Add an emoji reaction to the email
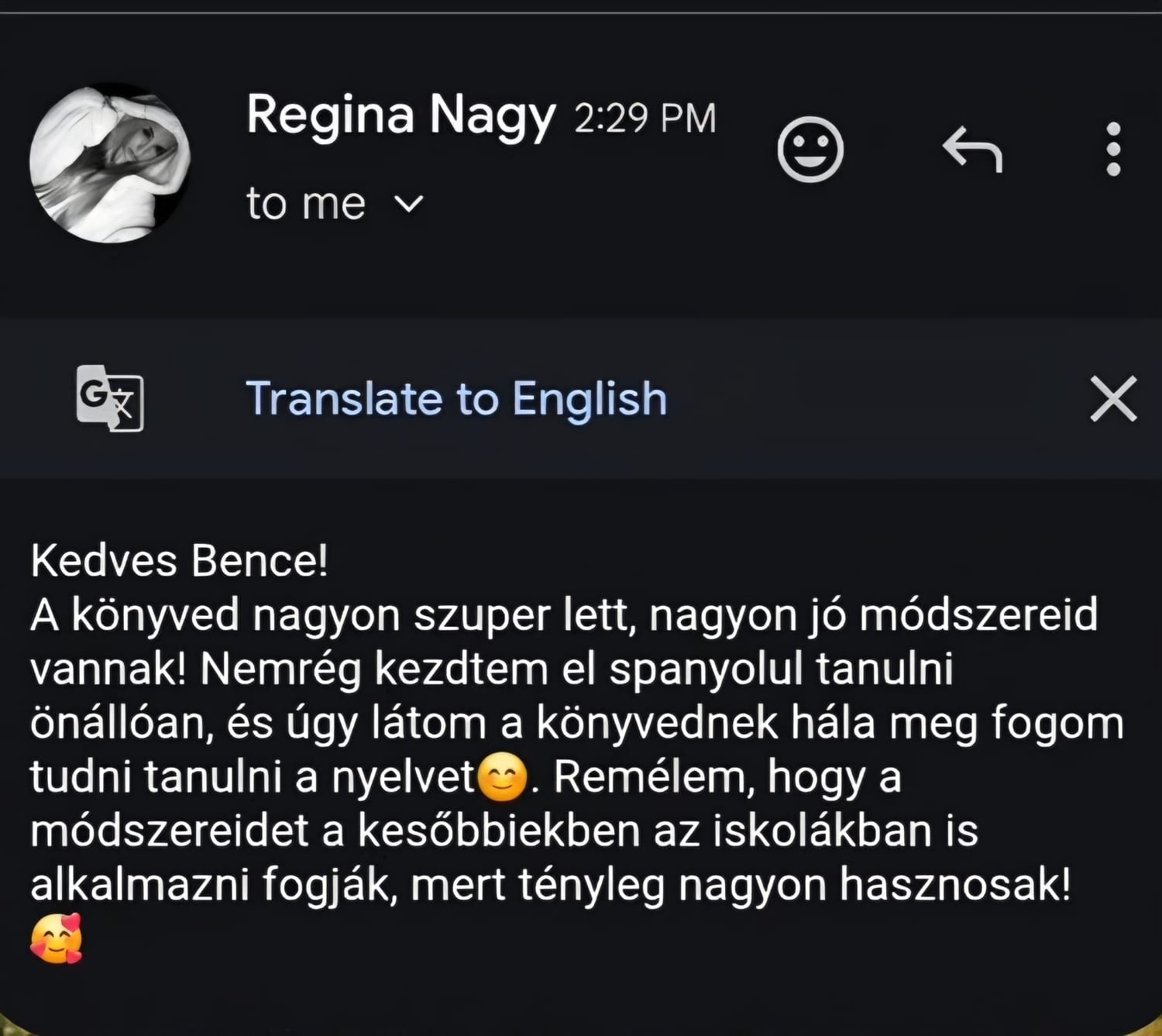Screen dimensions: 1162x1036 810,149
